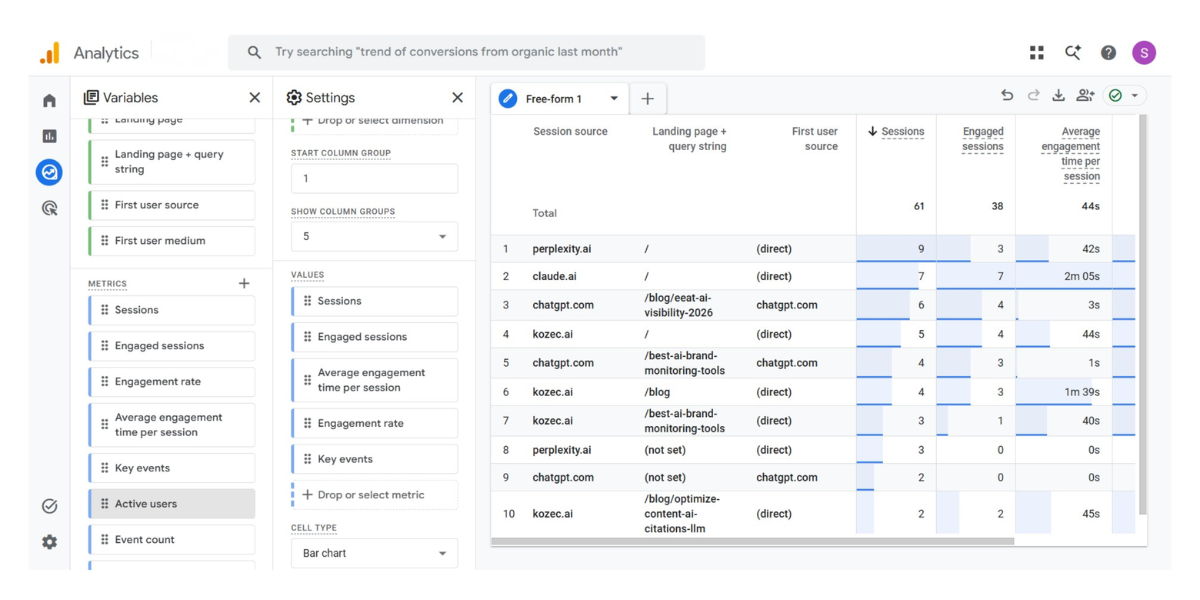Screen dimensions: 1200x600
Task: Open the checkmark circle icon above Admin gear
Action: pyautogui.click(x=49, y=506)
